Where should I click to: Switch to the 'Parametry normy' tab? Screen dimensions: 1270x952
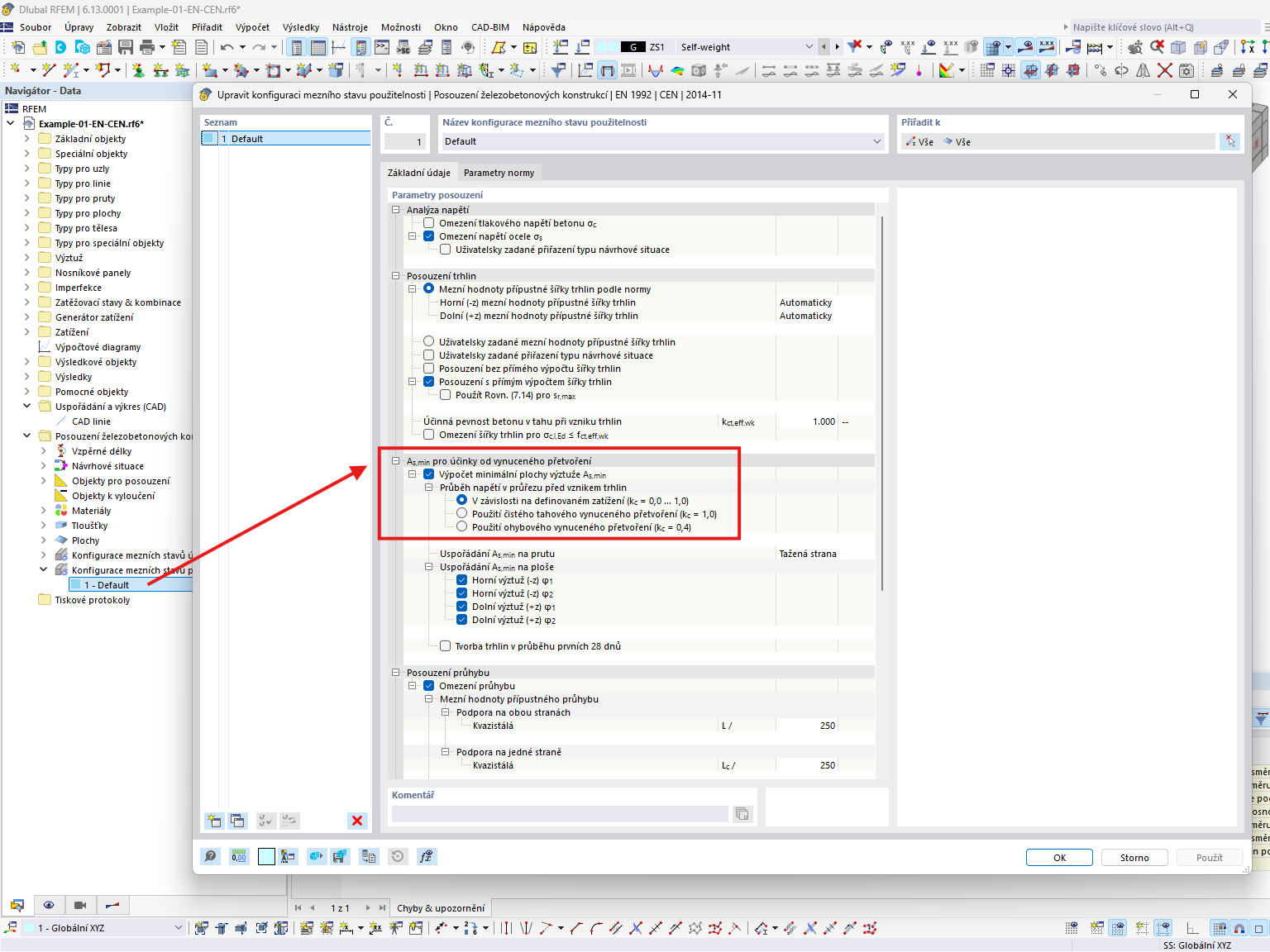(x=499, y=173)
